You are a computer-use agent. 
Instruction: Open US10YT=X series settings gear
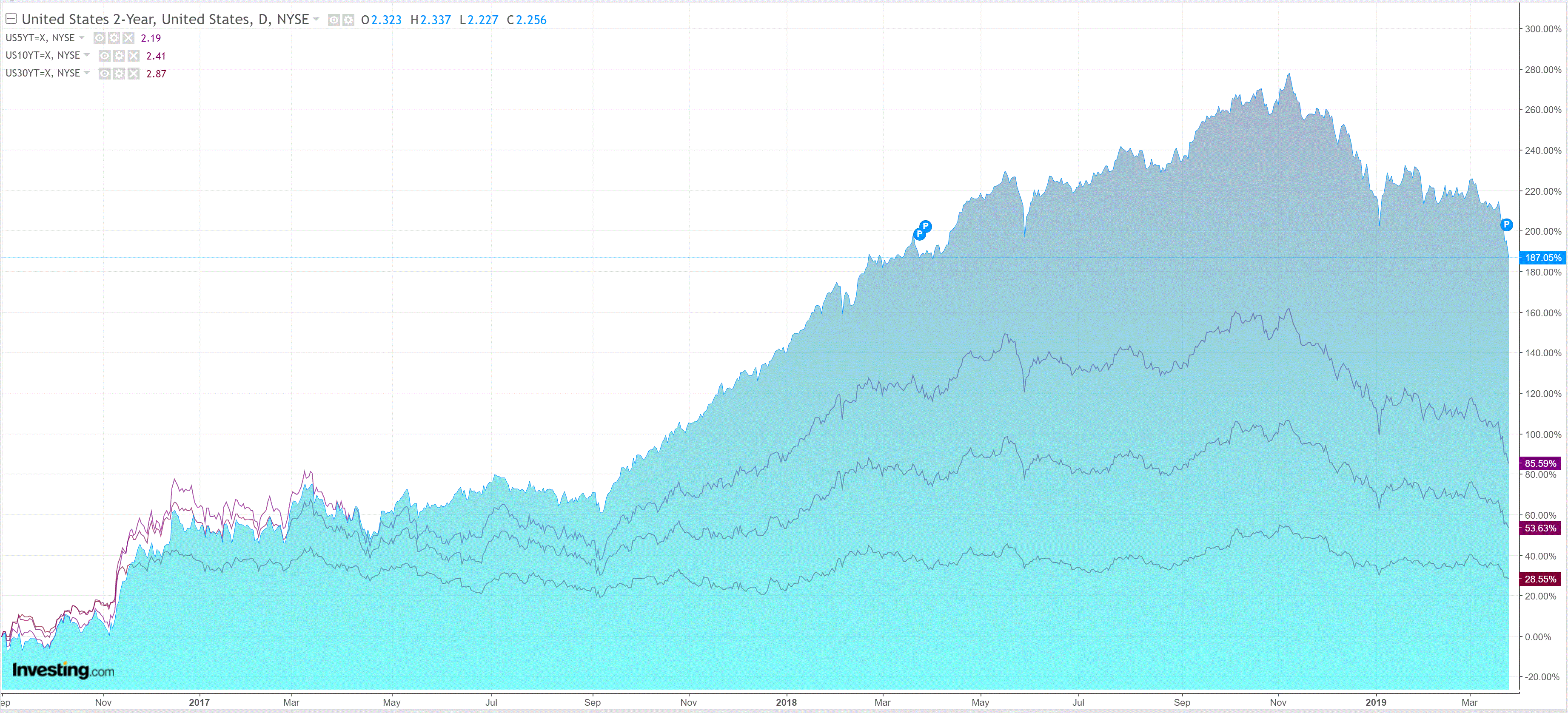pos(119,56)
